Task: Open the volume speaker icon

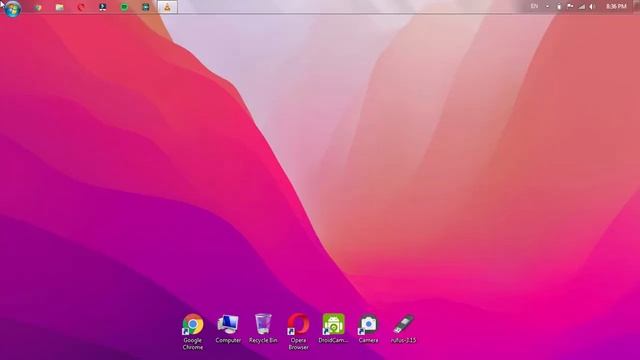Action: (x=592, y=7)
